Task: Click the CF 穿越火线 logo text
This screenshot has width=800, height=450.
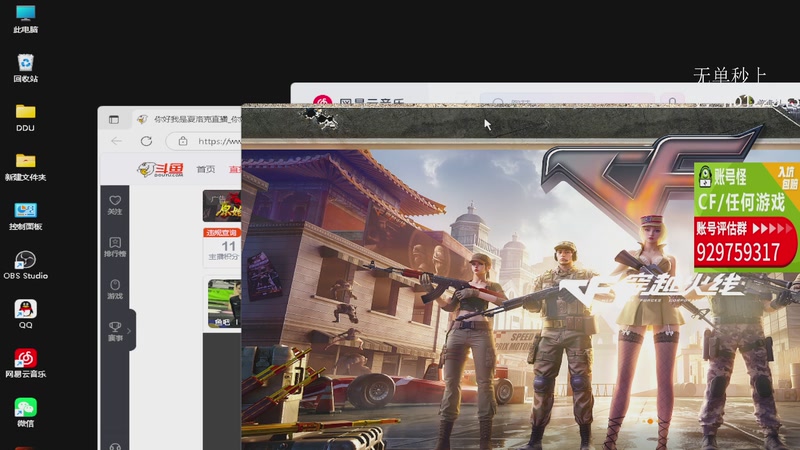Action: 651,287
